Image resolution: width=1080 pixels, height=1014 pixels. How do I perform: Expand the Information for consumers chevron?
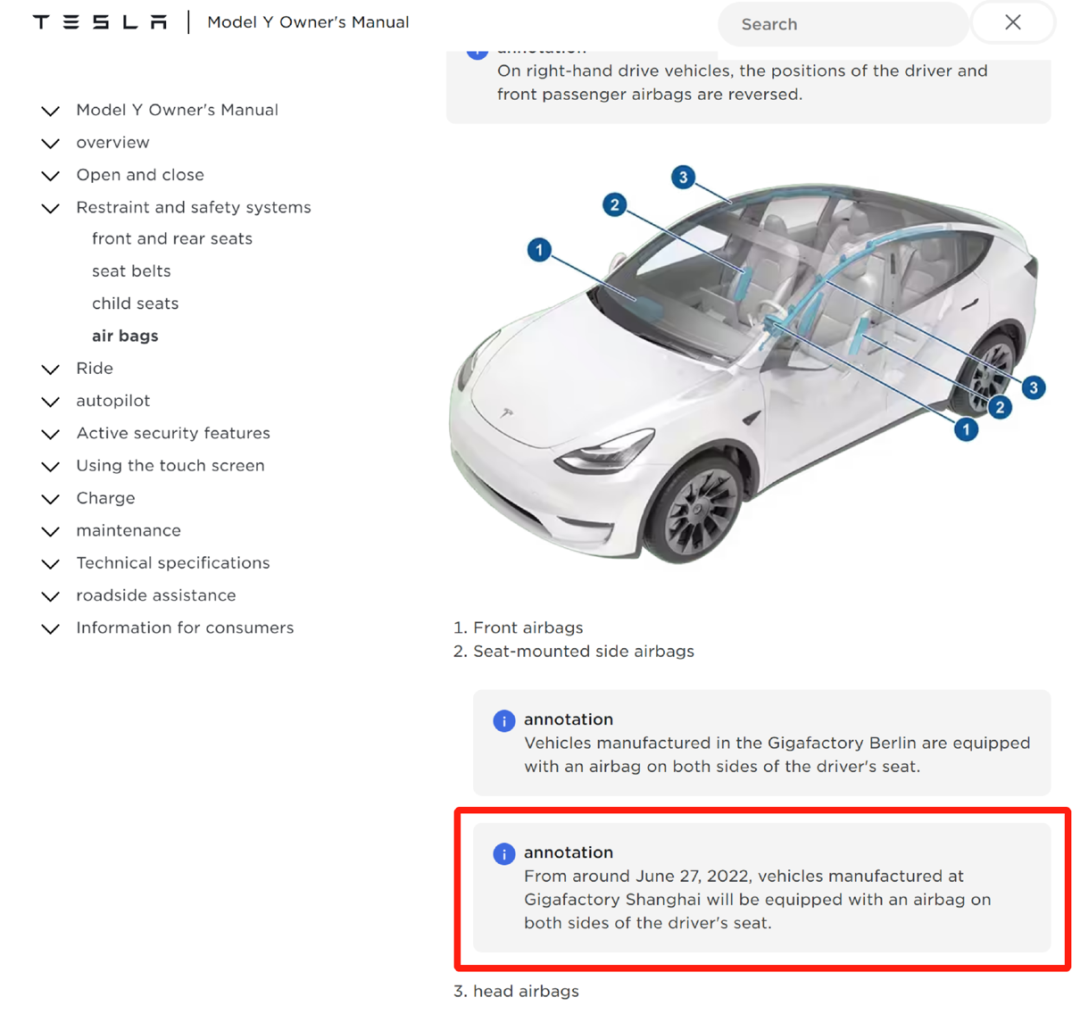(x=50, y=628)
